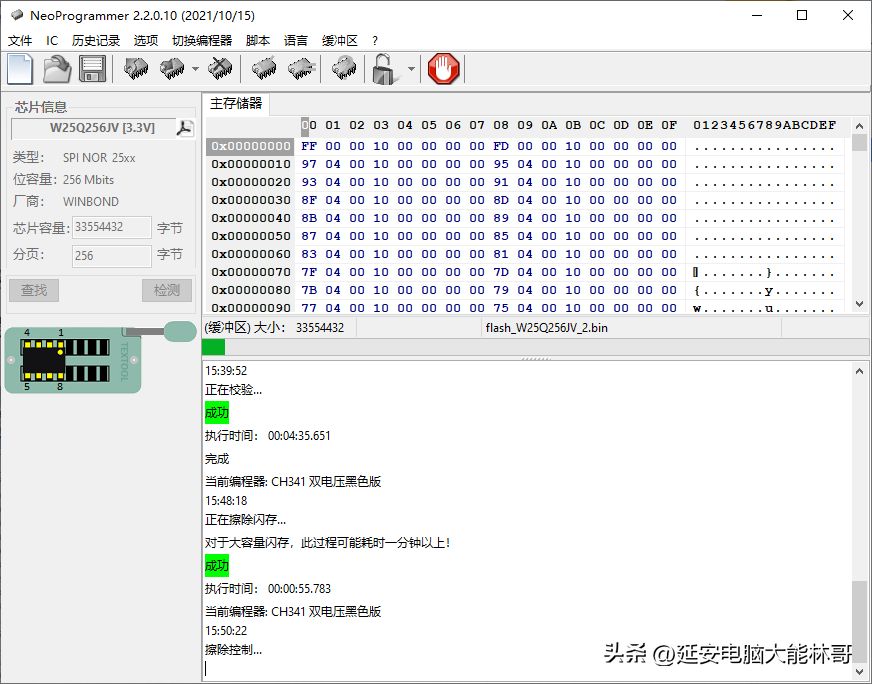
Task: Select the 主存储器 tab
Action: click(x=236, y=103)
